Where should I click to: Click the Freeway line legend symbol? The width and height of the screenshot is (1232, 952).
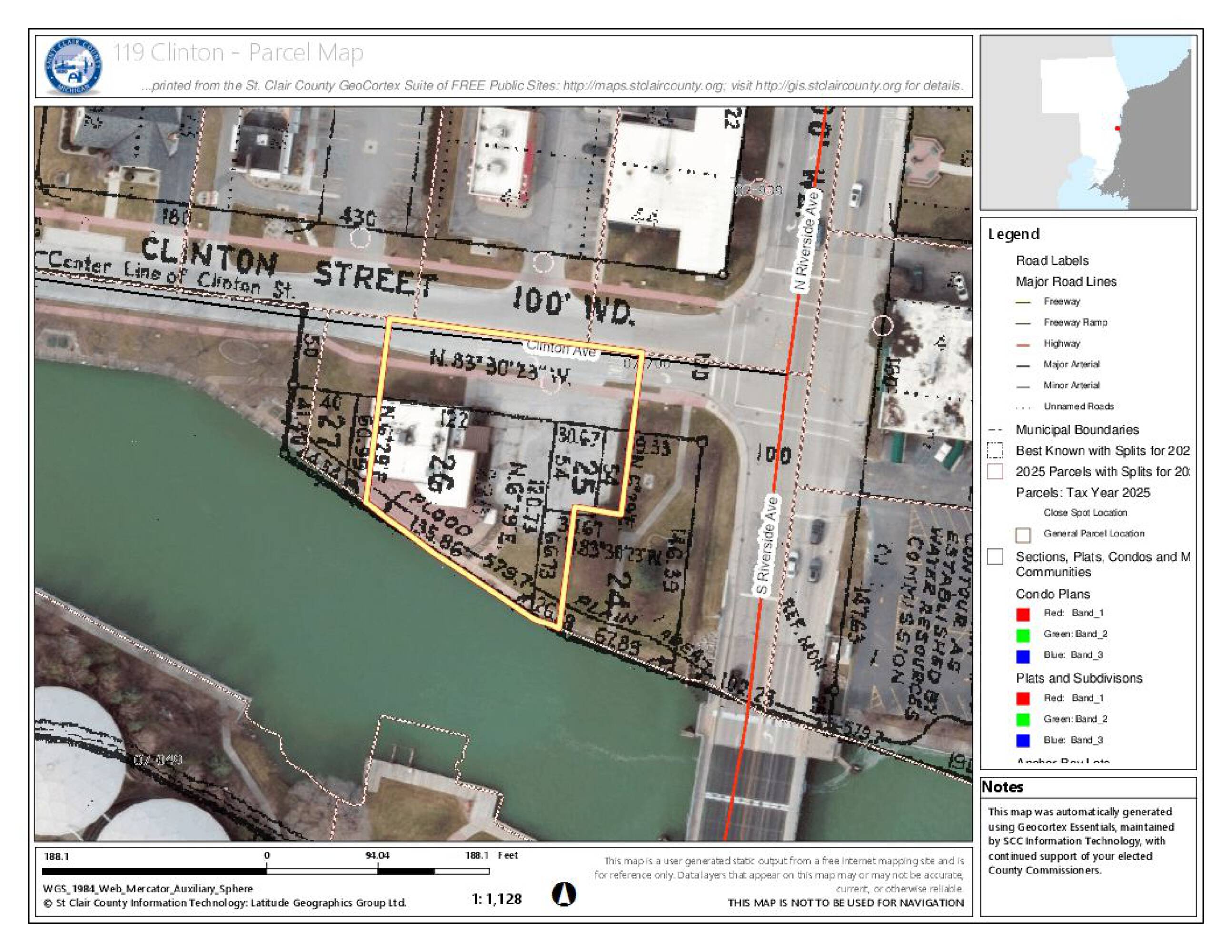click(x=1023, y=302)
